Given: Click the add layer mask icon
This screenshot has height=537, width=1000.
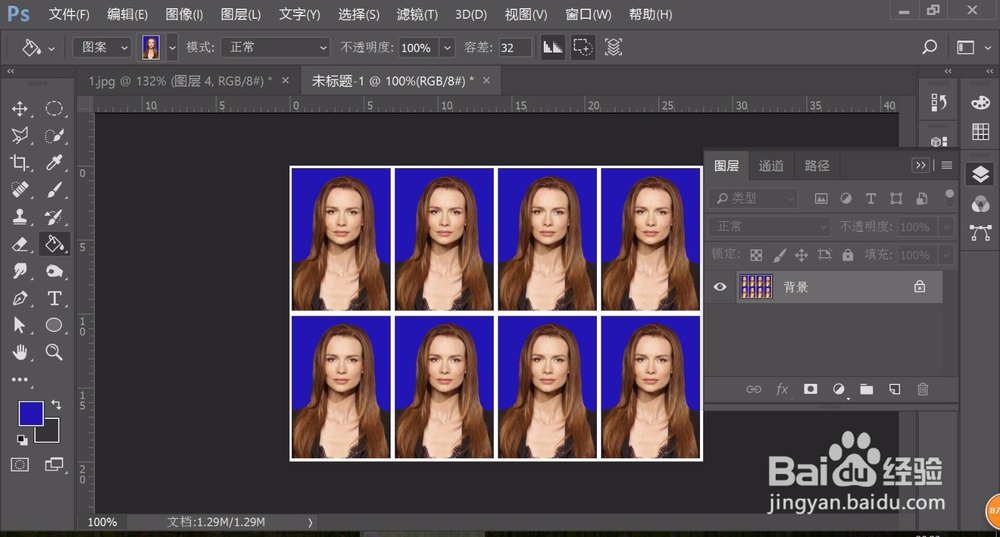Looking at the screenshot, I should pos(810,389).
